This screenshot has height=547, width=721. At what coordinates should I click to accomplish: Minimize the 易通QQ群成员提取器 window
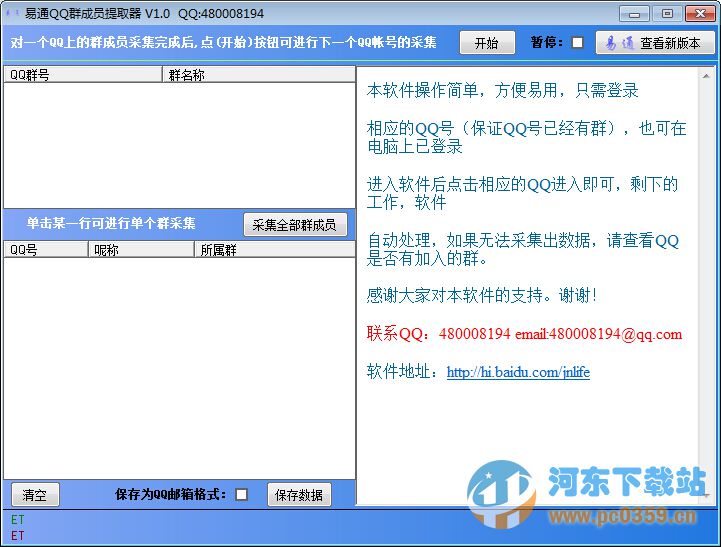634,14
